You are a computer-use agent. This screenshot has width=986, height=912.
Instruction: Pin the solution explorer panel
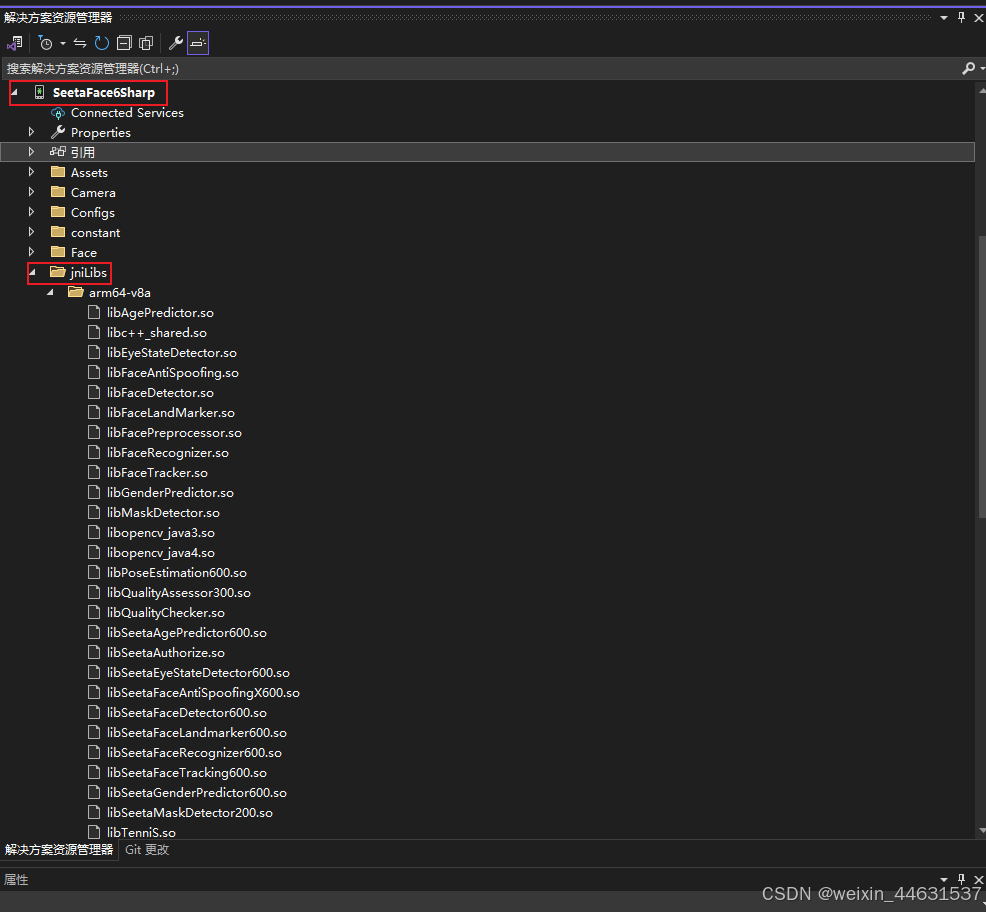[961, 18]
